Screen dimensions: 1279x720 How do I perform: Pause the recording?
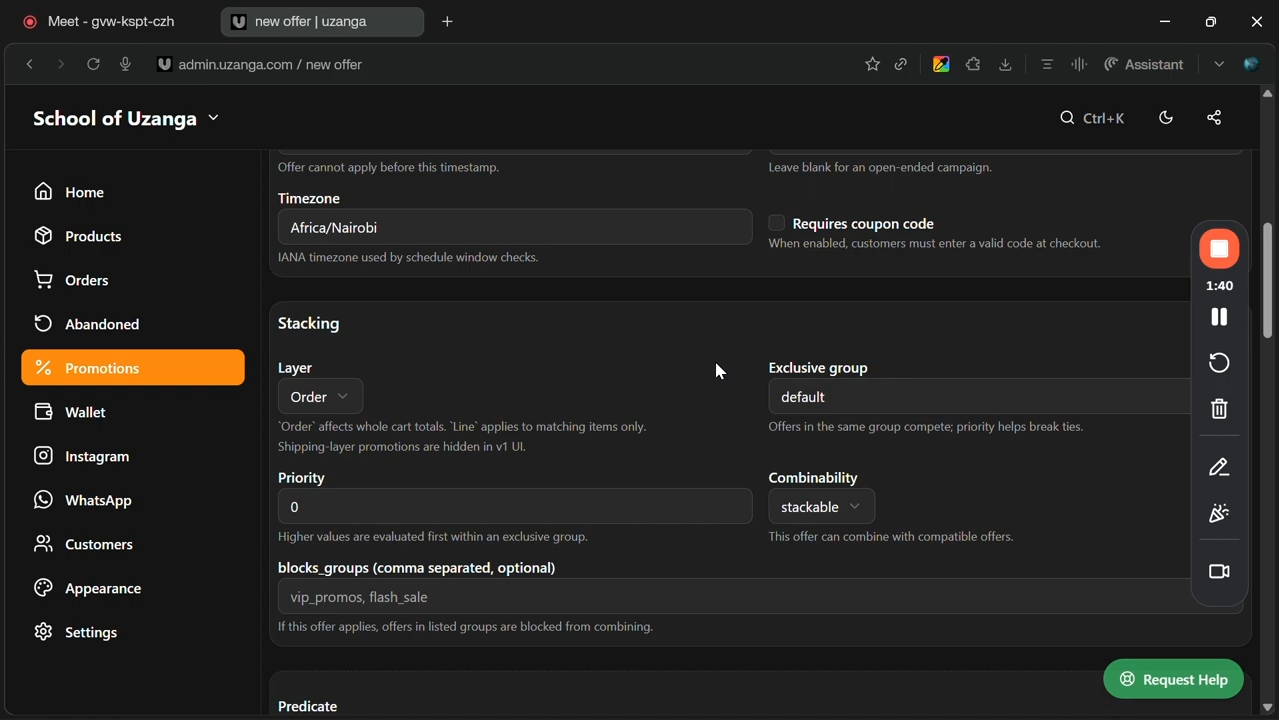(x=1219, y=317)
